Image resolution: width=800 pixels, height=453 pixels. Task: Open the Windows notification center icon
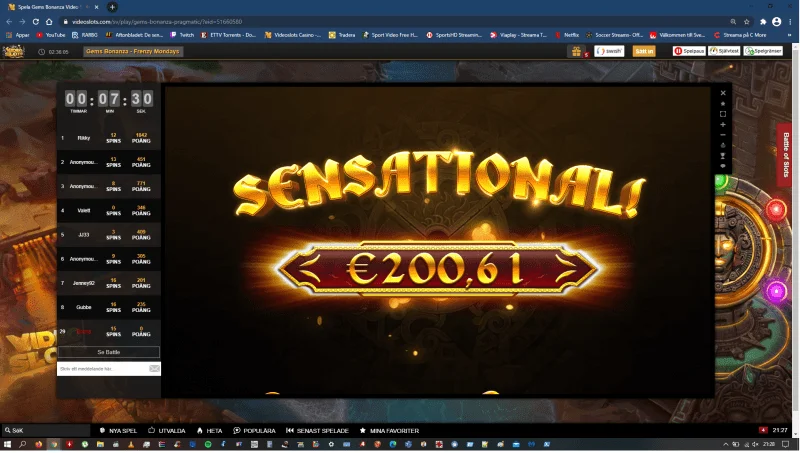click(786, 444)
